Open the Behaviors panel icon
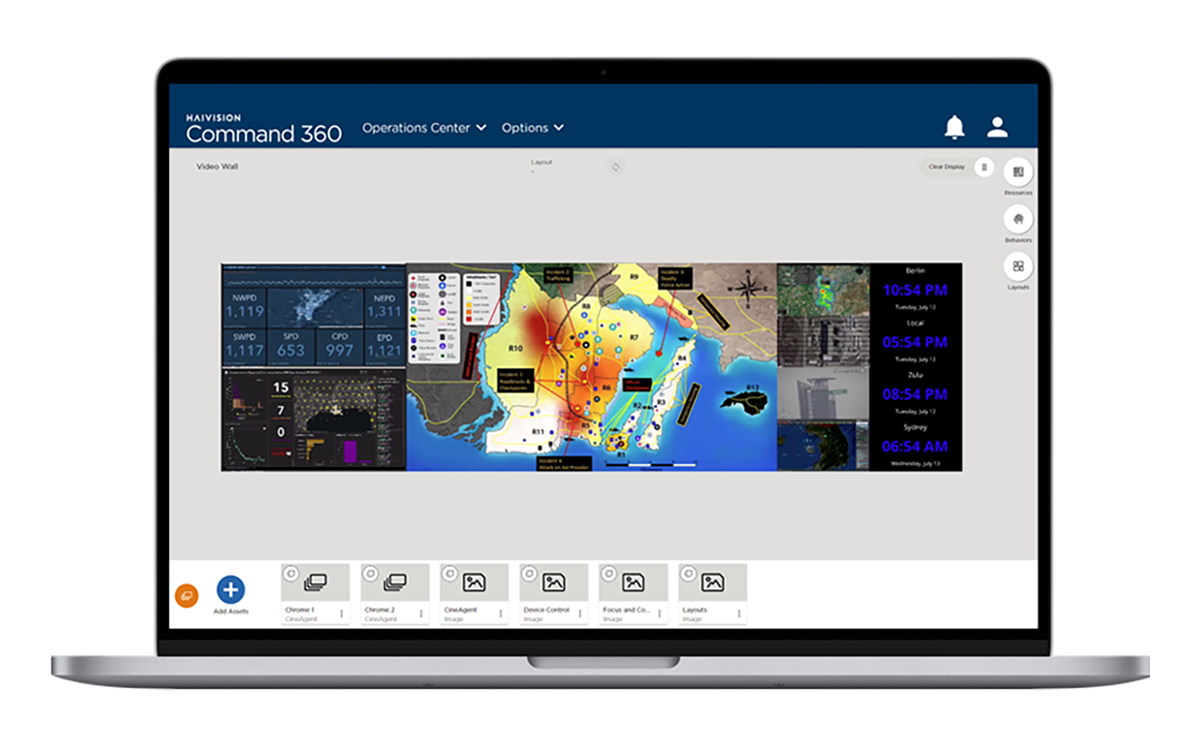This screenshot has width=1200, height=750. [1018, 220]
